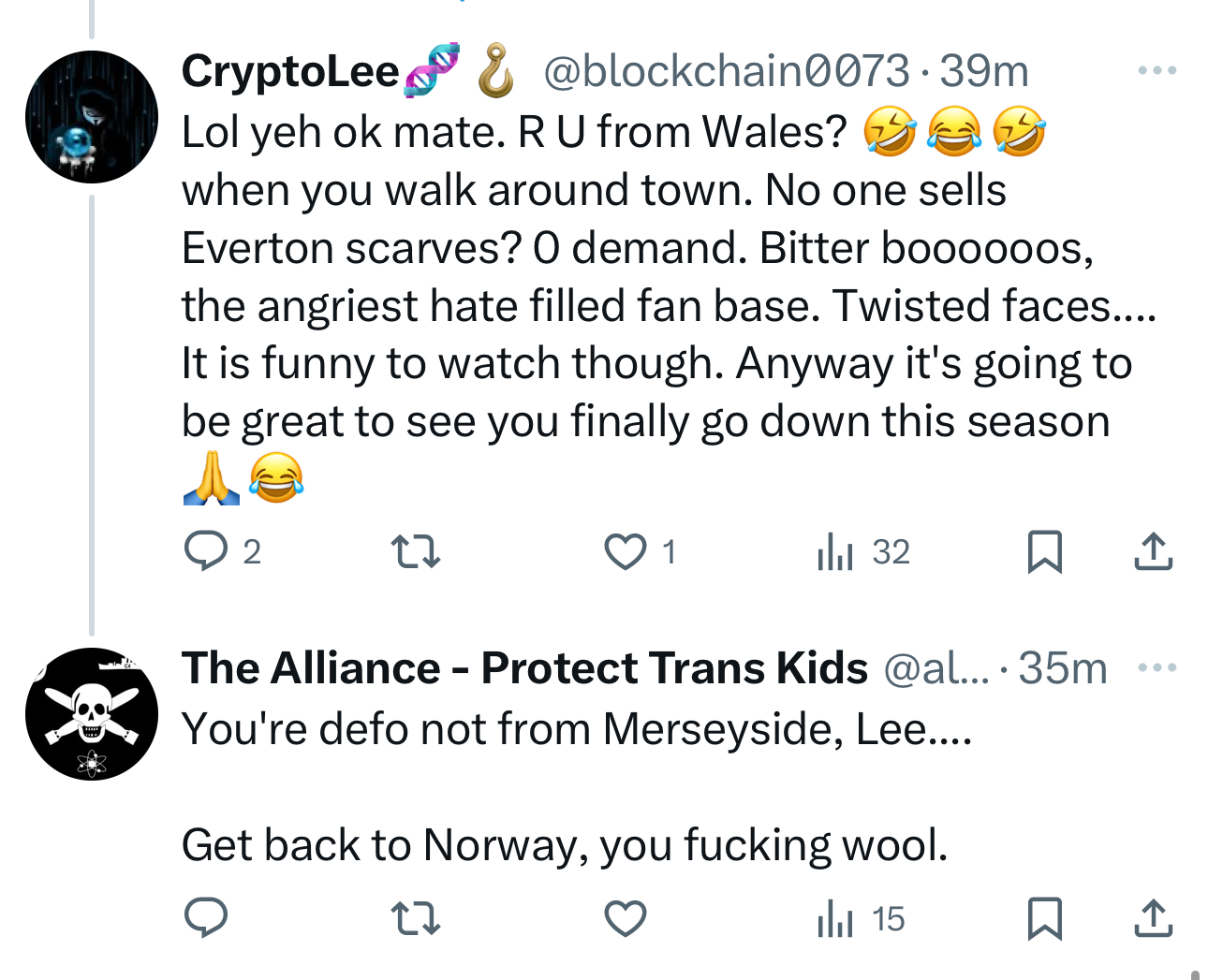Reply to CryptoLee's tweet
Image resolution: width=1208 pixels, height=980 pixels.
tap(206, 551)
